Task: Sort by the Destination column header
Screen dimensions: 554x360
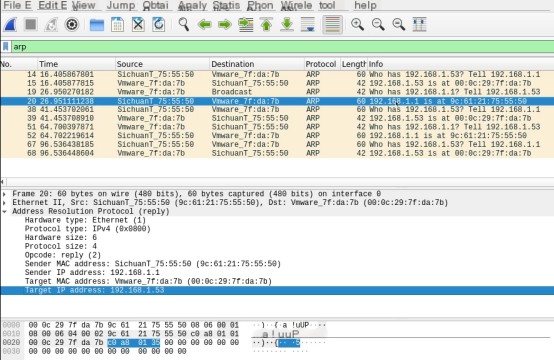Action: (257, 64)
